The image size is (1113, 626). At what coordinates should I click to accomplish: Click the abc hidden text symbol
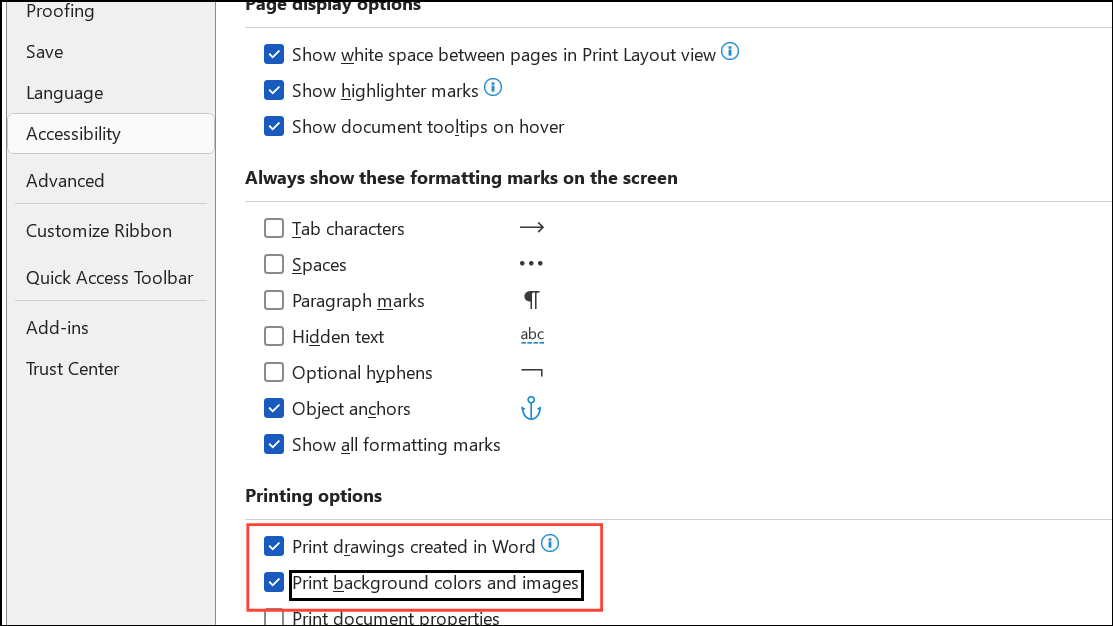coord(531,334)
